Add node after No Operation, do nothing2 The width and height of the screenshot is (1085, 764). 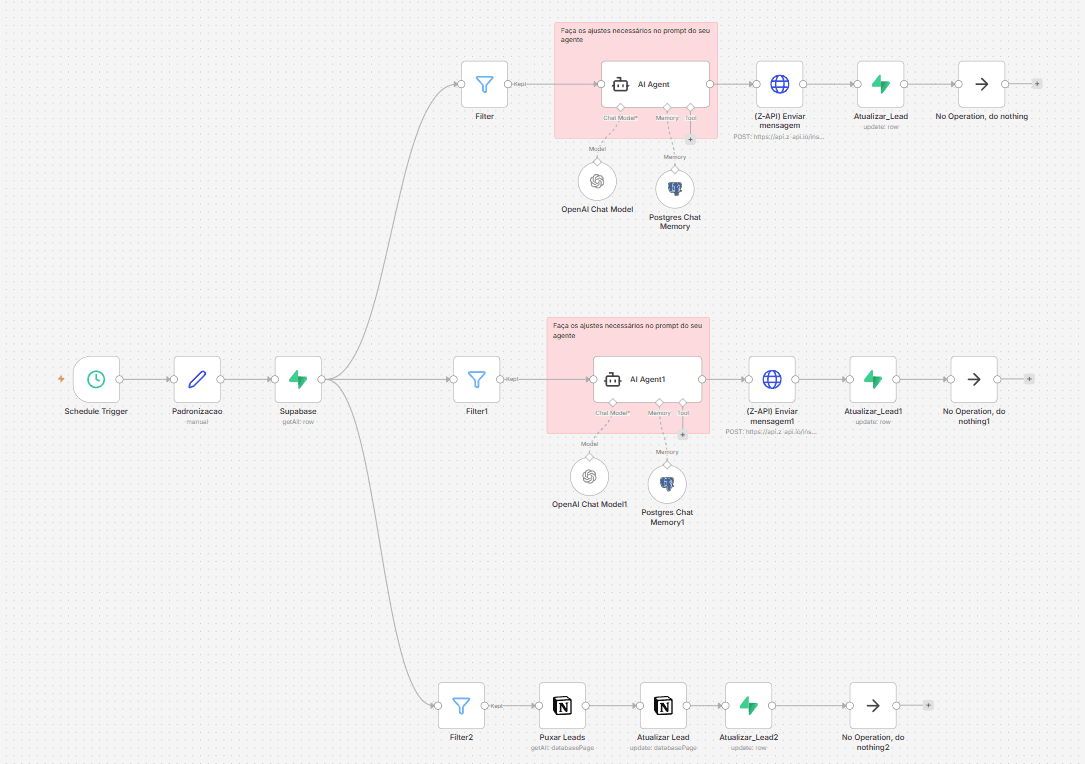pyautogui.click(x=928, y=705)
